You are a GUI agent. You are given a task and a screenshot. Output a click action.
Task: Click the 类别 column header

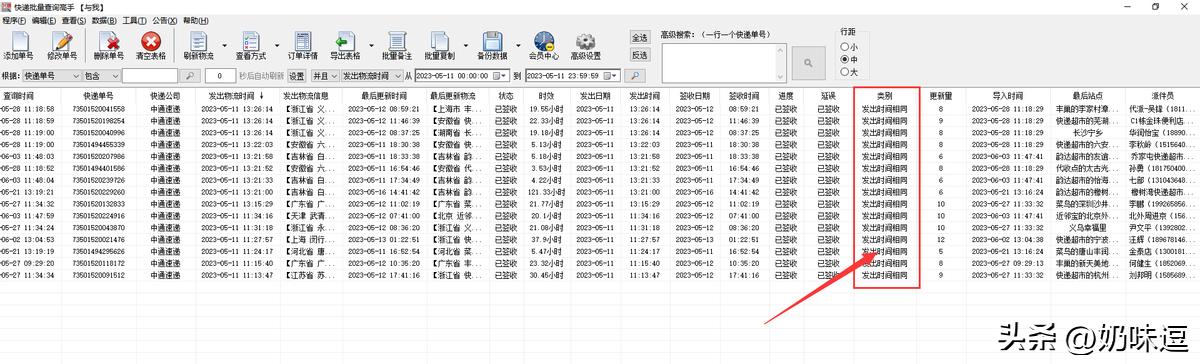click(885, 96)
